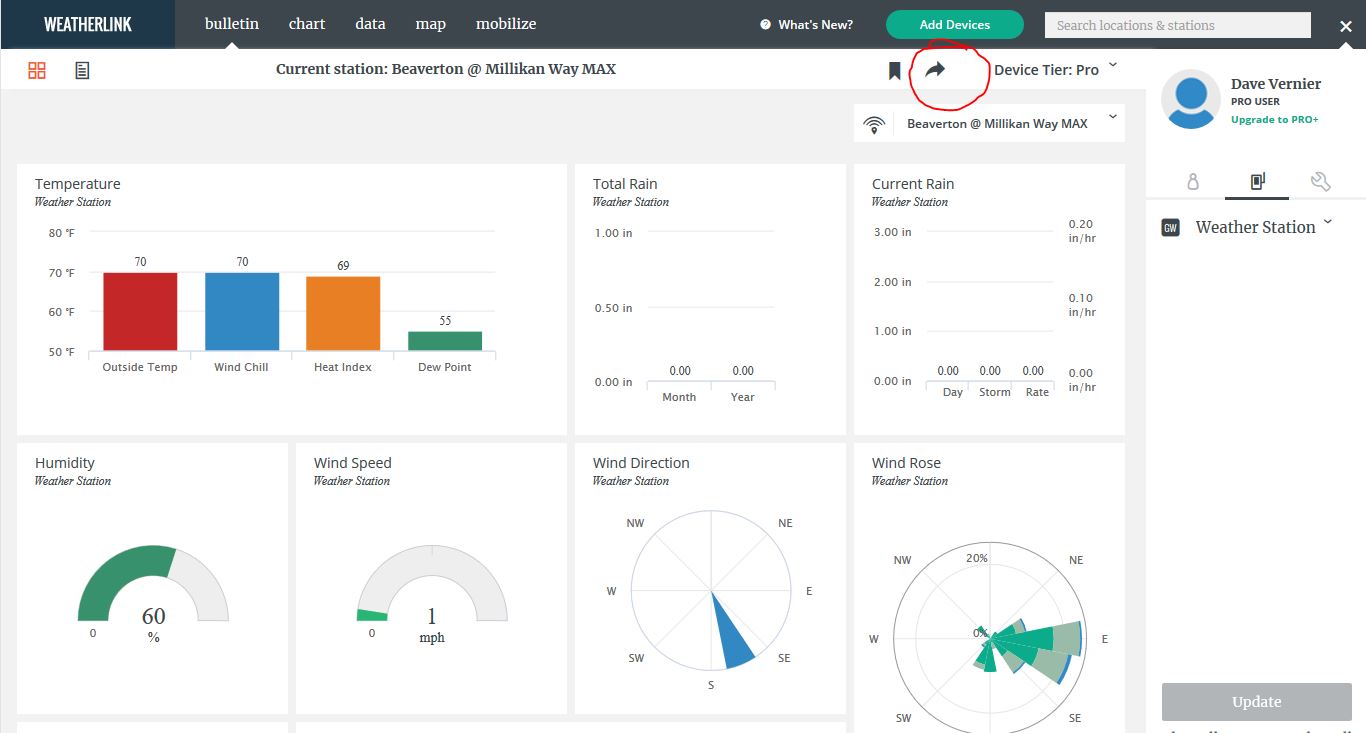Click the Current station heading text
Viewport: 1366px width, 733px height.
click(x=446, y=69)
